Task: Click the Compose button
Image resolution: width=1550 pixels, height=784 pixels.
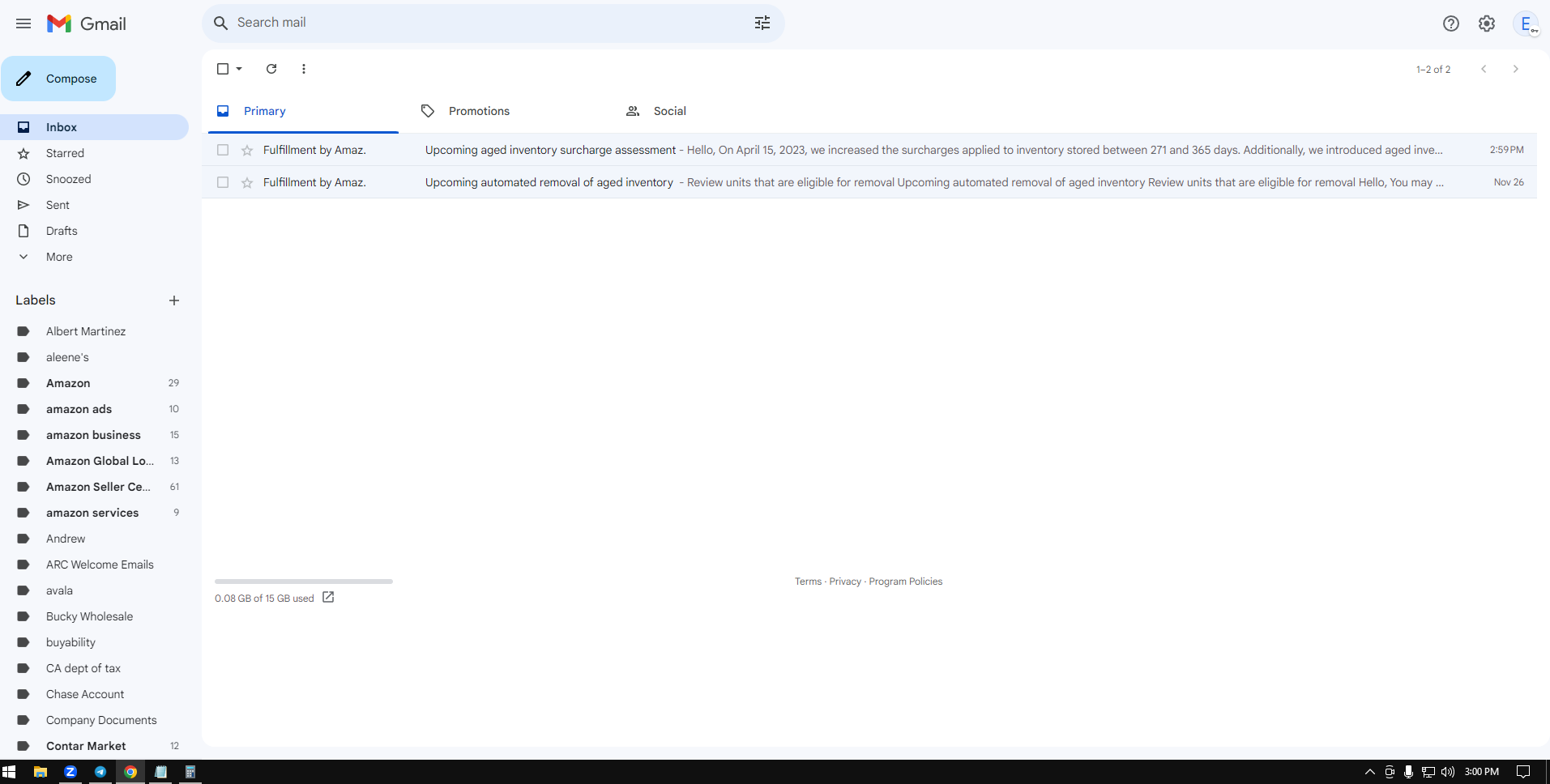Action: point(58,79)
